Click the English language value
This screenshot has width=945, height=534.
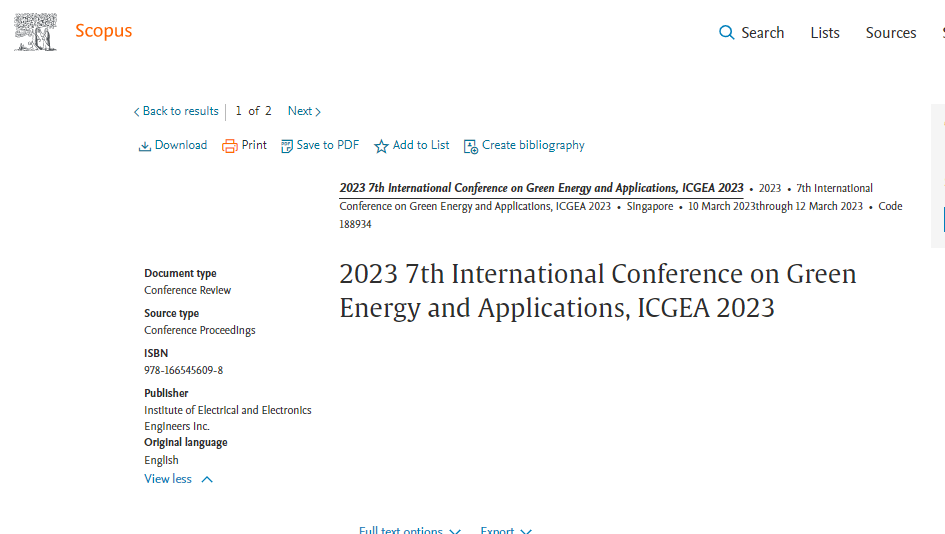pos(161,460)
